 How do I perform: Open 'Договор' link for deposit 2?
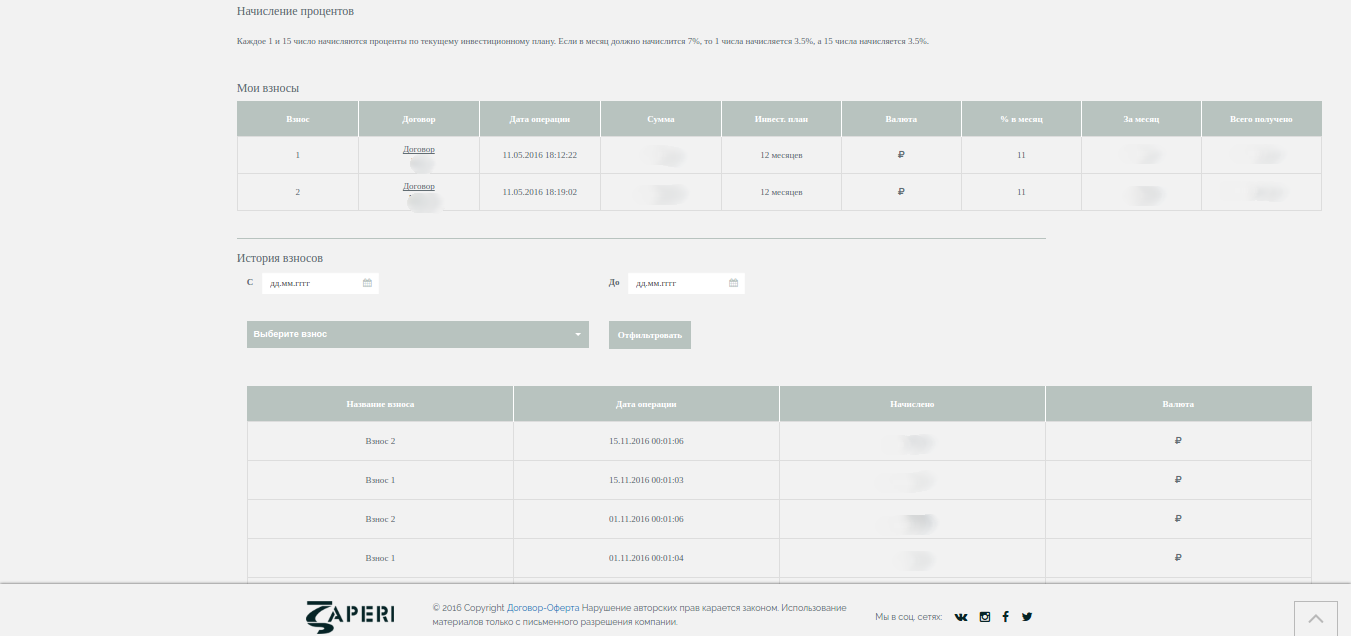coord(419,186)
